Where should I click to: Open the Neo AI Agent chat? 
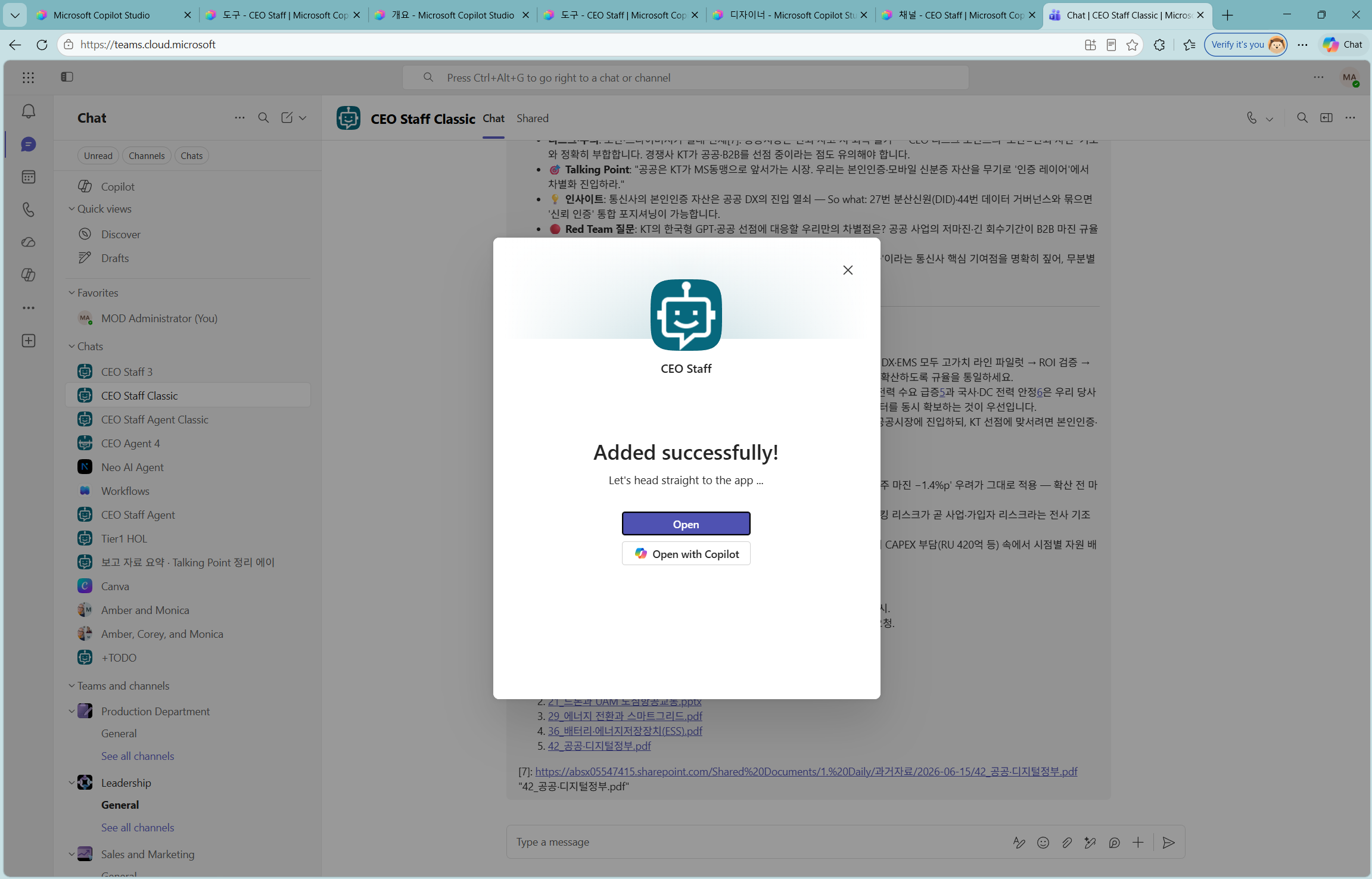point(188,467)
